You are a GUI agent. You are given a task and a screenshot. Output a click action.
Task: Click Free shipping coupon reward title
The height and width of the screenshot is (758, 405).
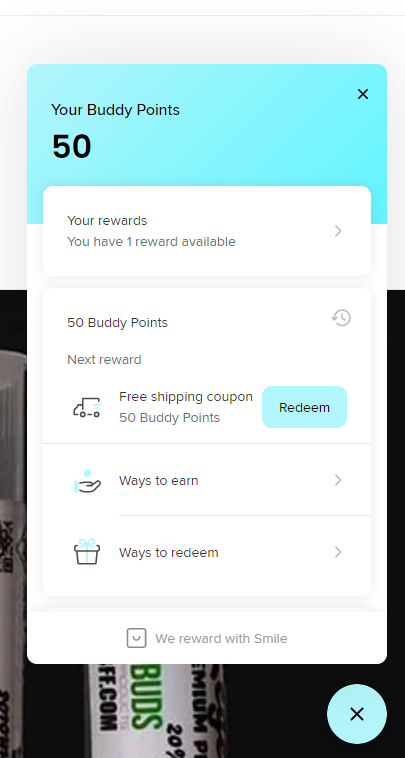pos(186,397)
